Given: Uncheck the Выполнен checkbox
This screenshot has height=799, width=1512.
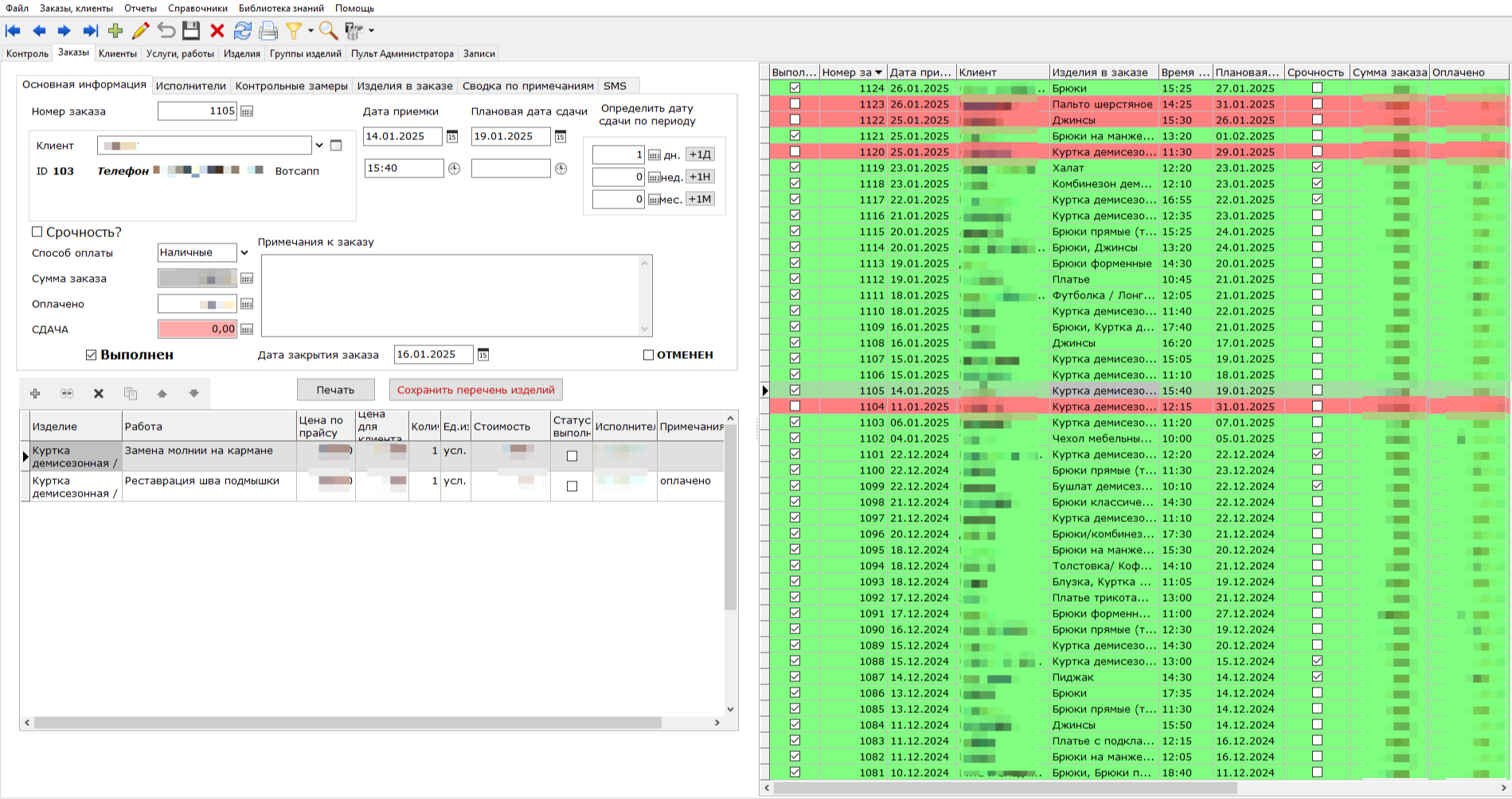Looking at the screenshot, I should [x=91, y=355].
